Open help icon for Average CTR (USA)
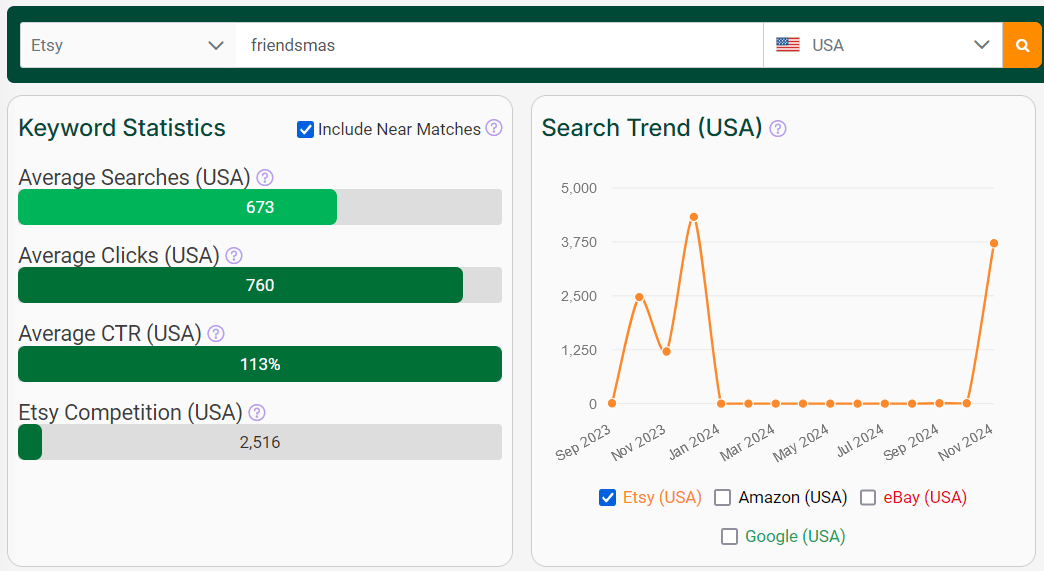Viewport: 1044px width, 571px height. coord(216,333)
